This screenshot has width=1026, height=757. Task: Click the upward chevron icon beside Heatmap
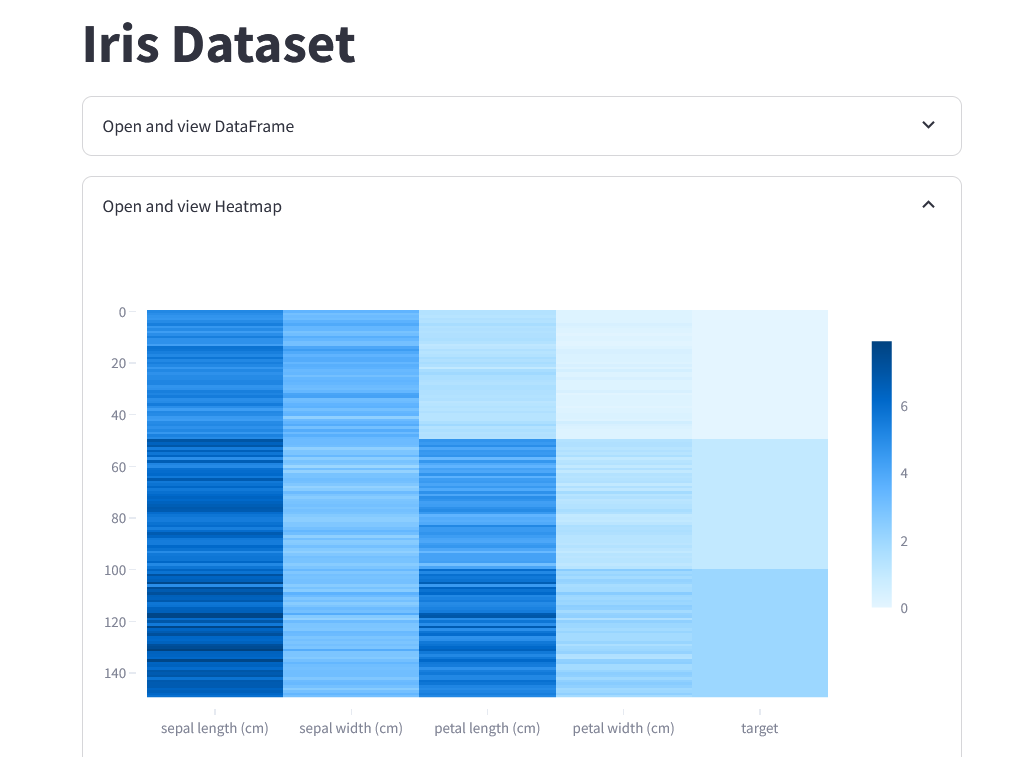coord(928,205)
